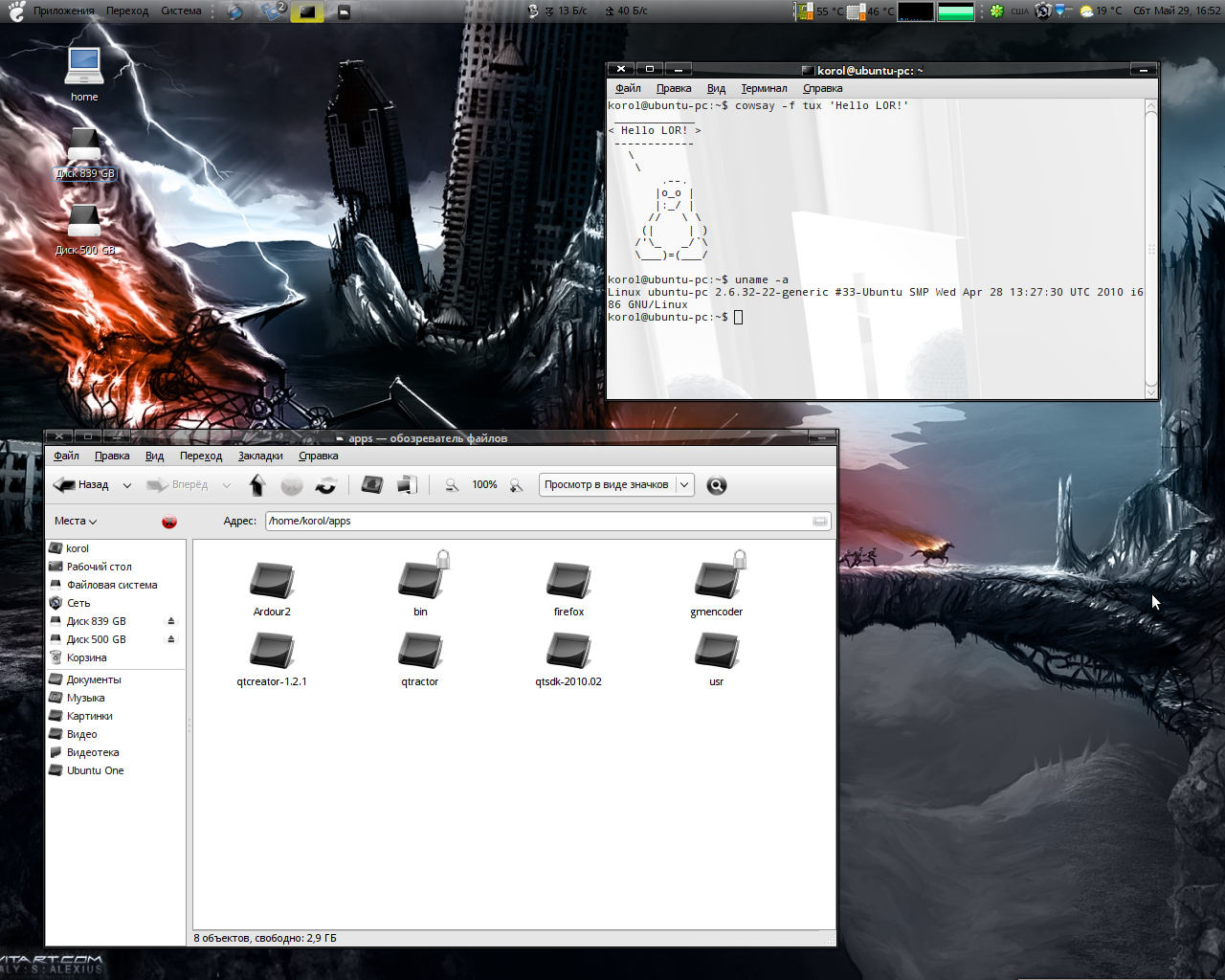The height and width of the screenshot is (980, 1225).
Task: Open the search icon in file browser toolbar
Action: 716,485
